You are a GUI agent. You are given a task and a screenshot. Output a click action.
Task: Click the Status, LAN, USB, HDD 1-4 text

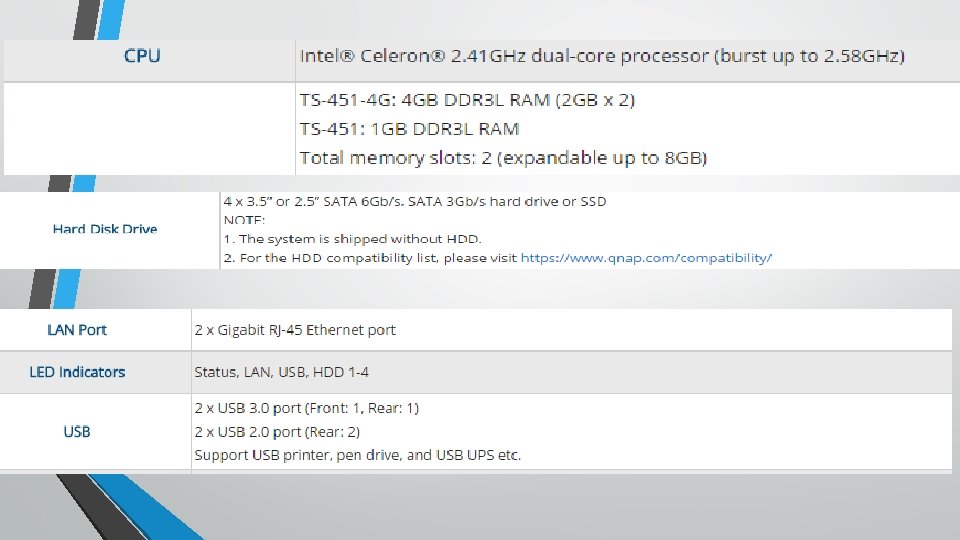(x=281, y=372)
